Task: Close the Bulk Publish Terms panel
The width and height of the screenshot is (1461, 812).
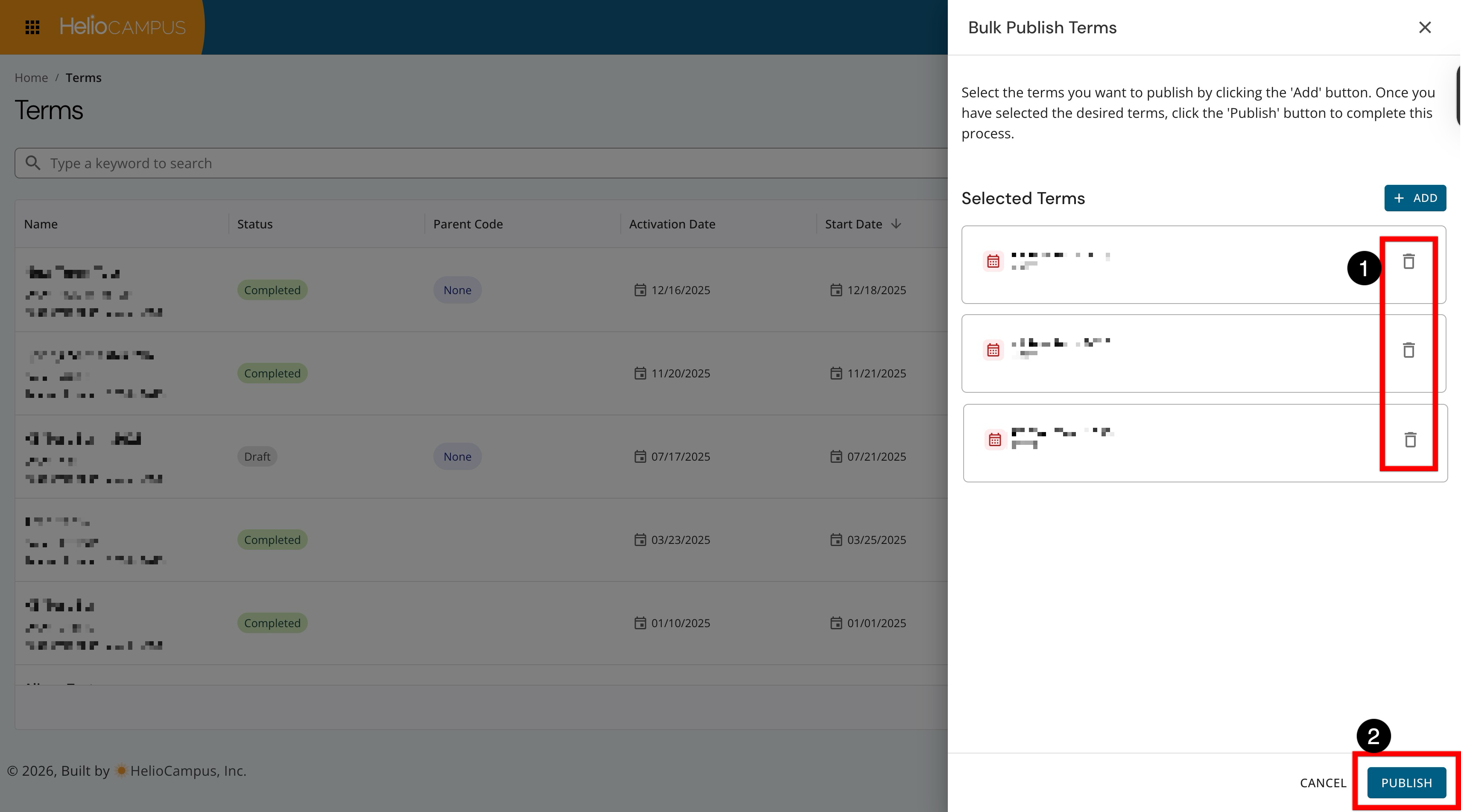Action: point(1425,27)
